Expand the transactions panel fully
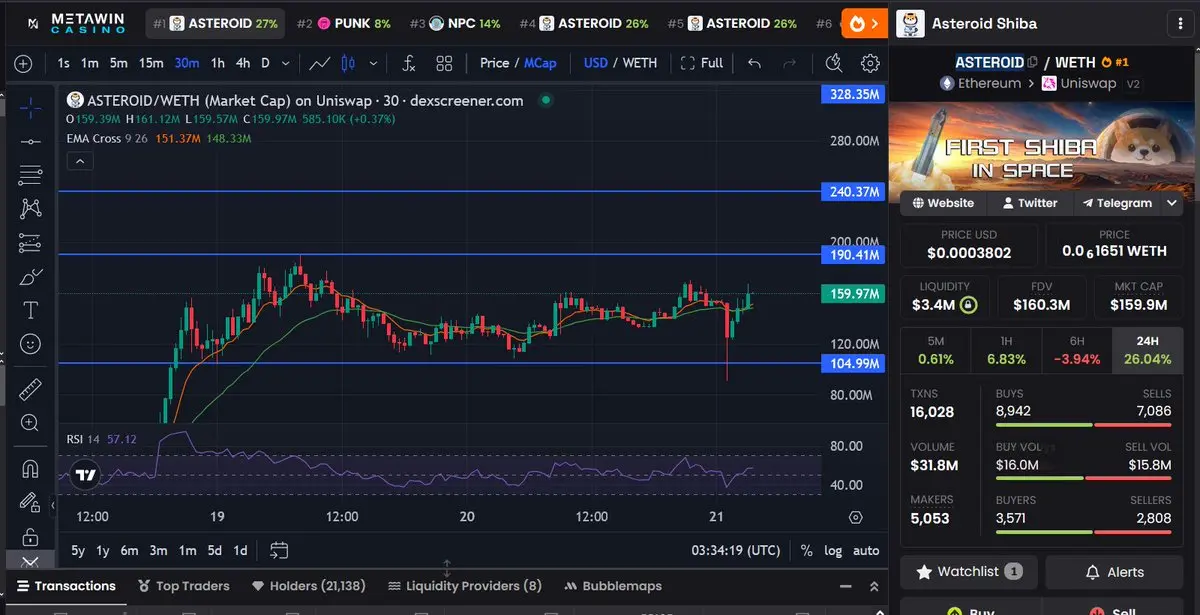 874,586
